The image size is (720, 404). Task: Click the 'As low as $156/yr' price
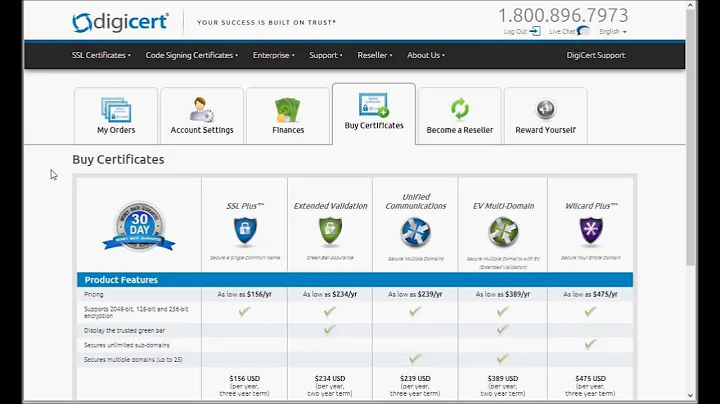[x=244, y=294]
